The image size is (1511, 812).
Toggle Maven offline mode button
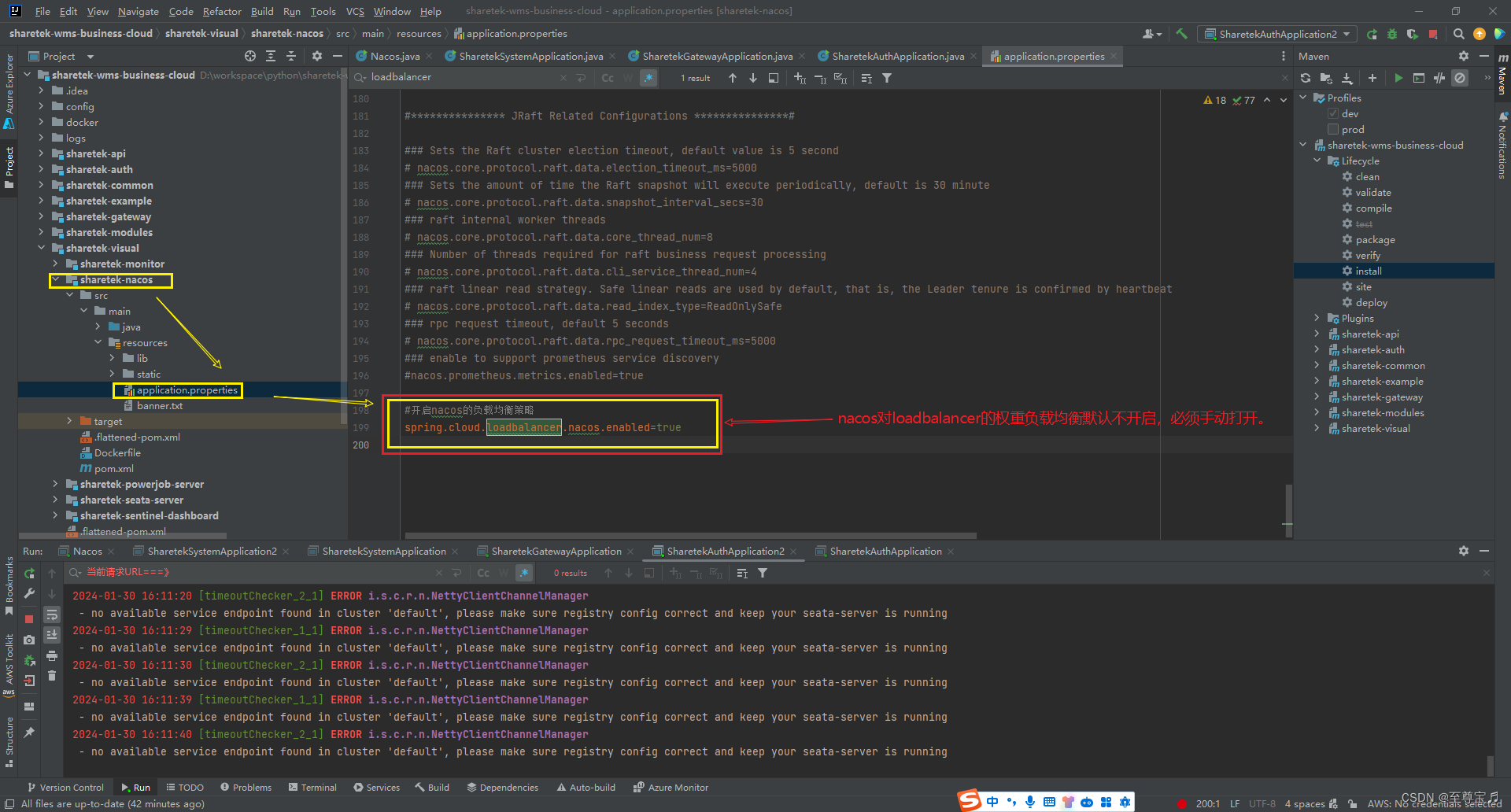tap(1439, 78)
